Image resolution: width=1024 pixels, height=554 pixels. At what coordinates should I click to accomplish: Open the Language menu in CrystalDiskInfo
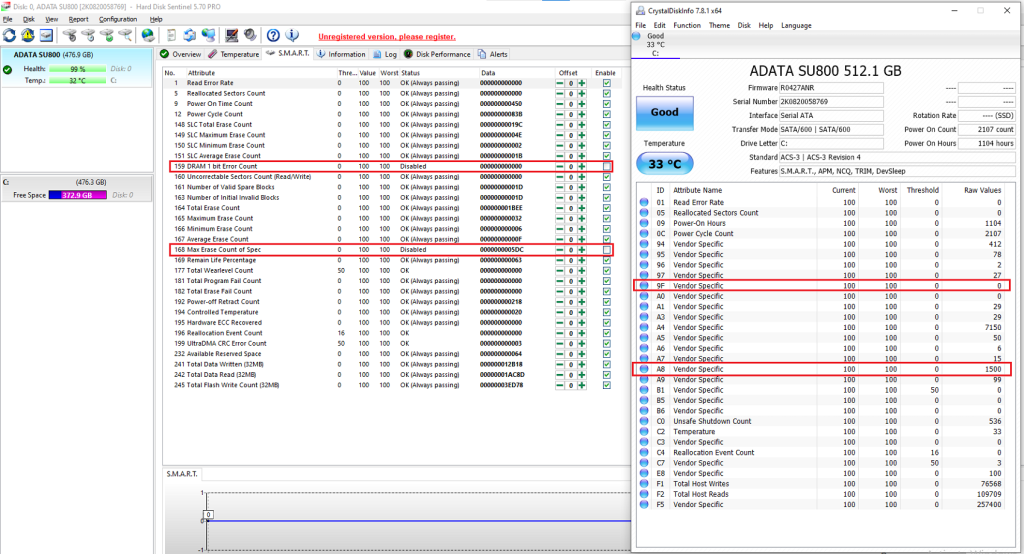coord(796,25)
